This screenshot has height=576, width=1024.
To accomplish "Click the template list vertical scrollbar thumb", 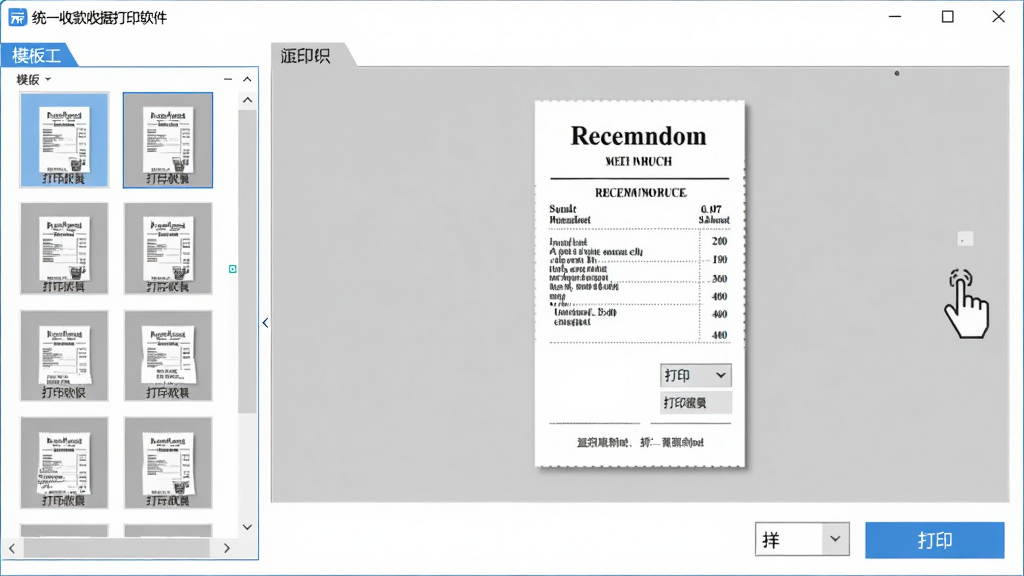I will (247, 261).
